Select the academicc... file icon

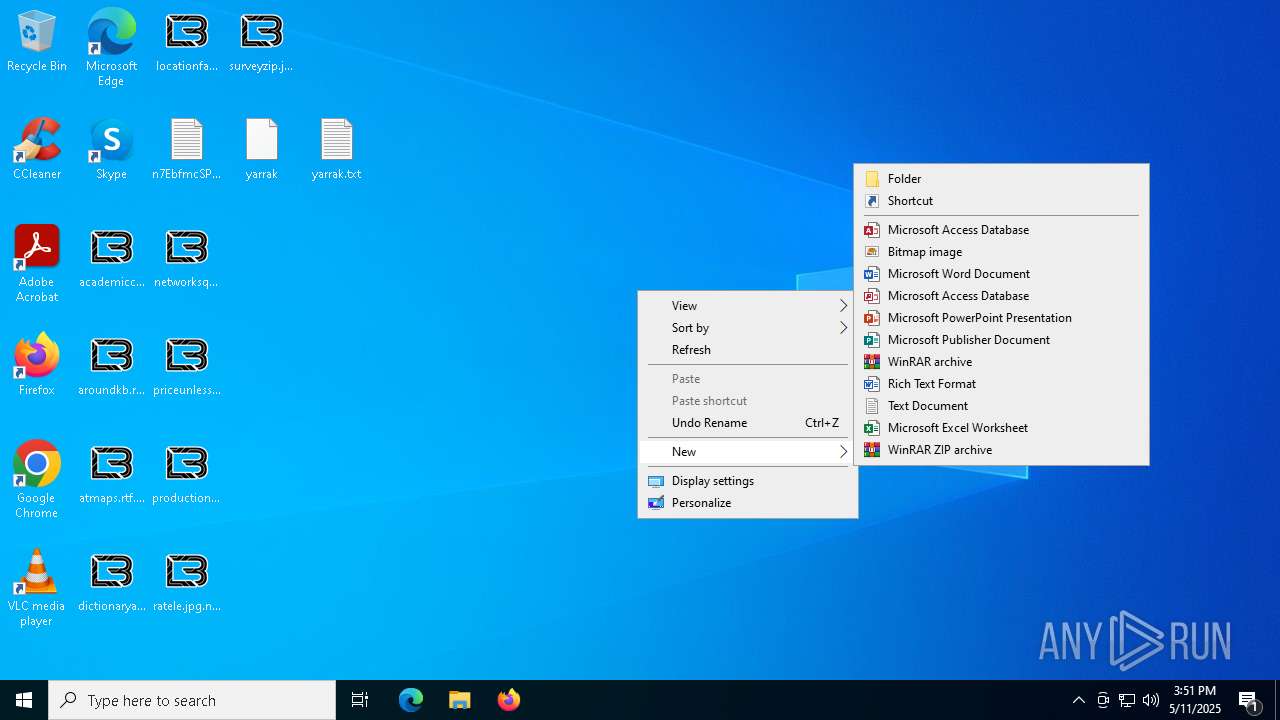111,258
